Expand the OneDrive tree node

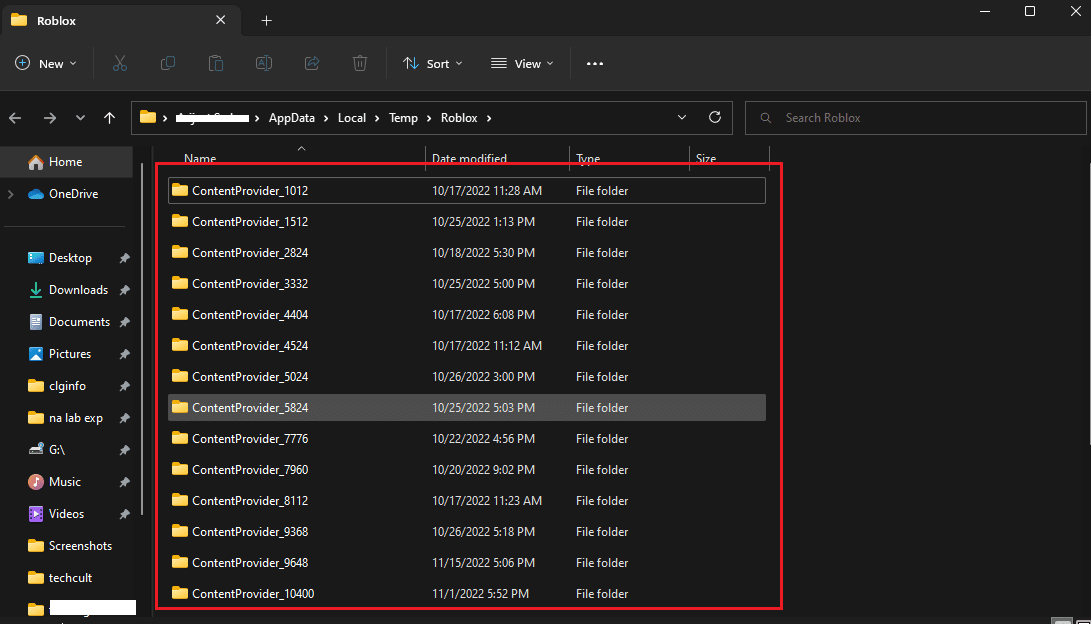coord(11,194)
